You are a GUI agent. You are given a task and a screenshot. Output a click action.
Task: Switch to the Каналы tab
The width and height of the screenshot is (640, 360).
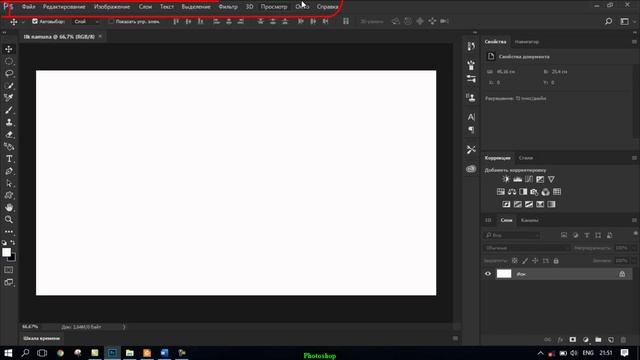point(529,220)
